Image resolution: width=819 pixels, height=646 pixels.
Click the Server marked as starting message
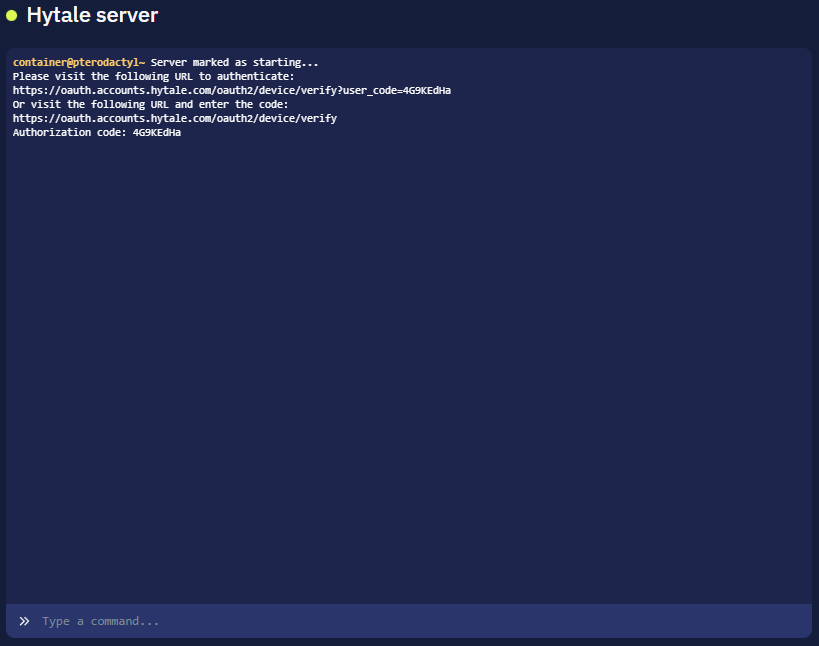(x=234, y=62)
